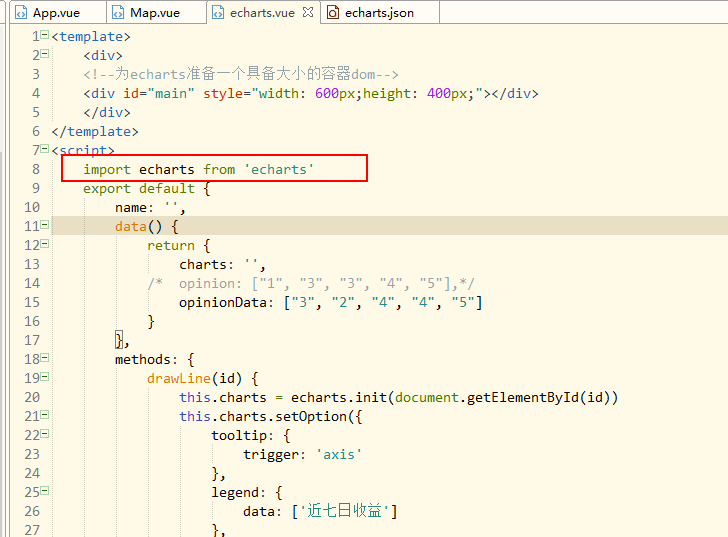Close the echarts.vue tab
The height and width of the screenshot is (537, 728).
pos(308,12)
